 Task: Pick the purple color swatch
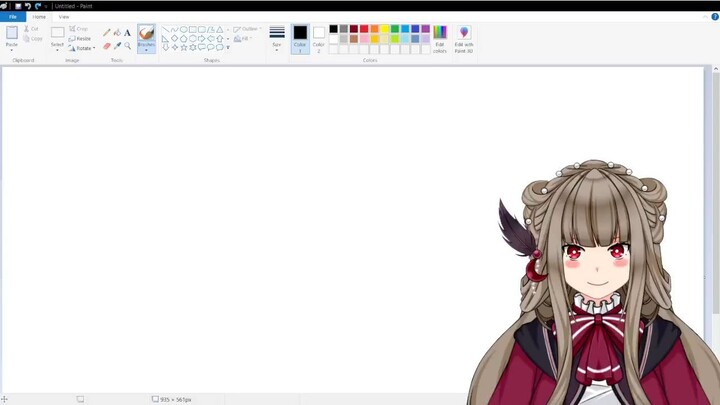pyautogui.click(x=425, y=29)
